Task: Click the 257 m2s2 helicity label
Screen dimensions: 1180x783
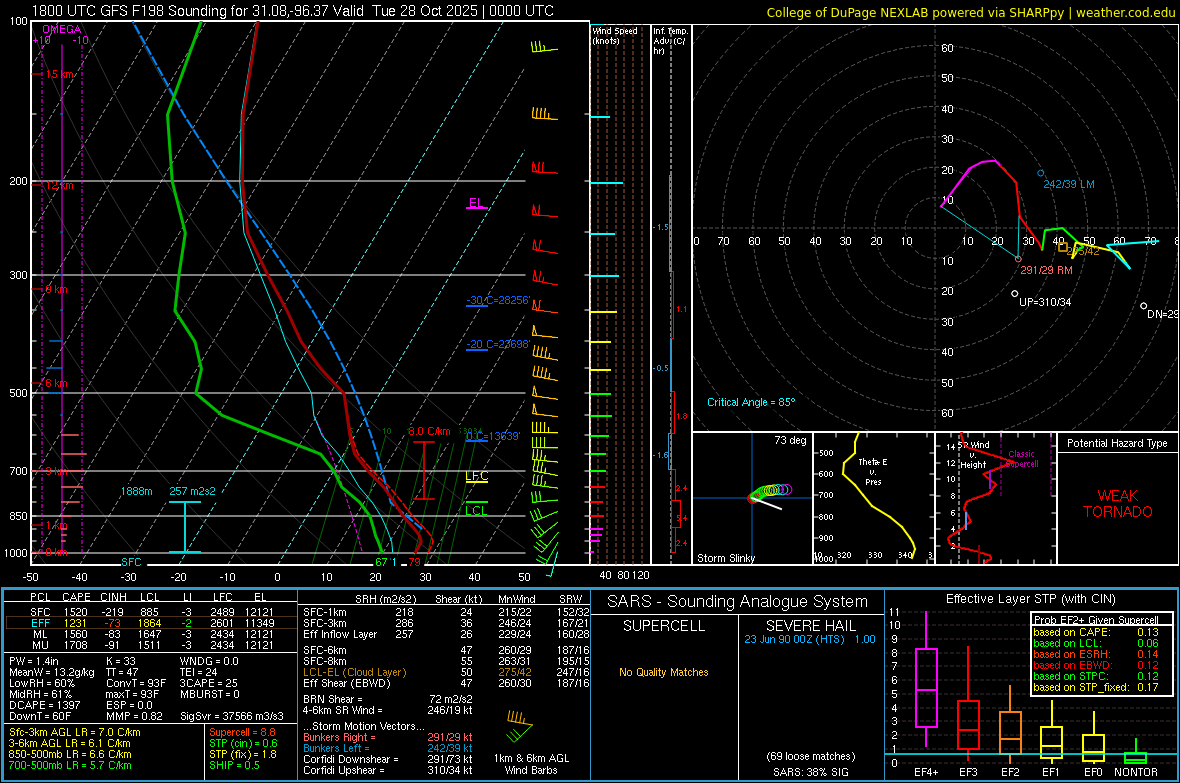Action: pos(192,491)
